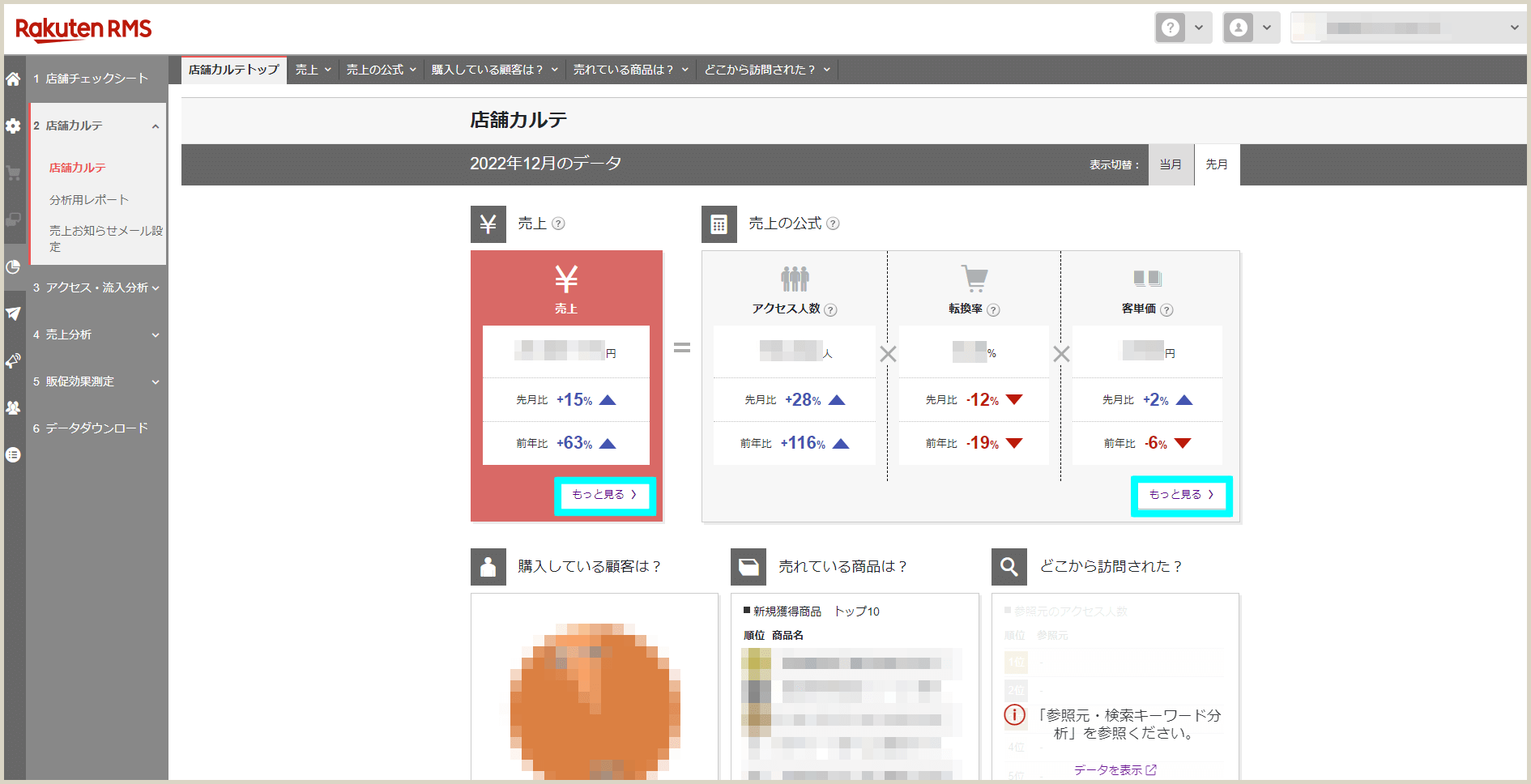Collapse the 店舗カルテ sidebar section
This screenshot has width=1531, height=784.
click(x=156, y=126)
